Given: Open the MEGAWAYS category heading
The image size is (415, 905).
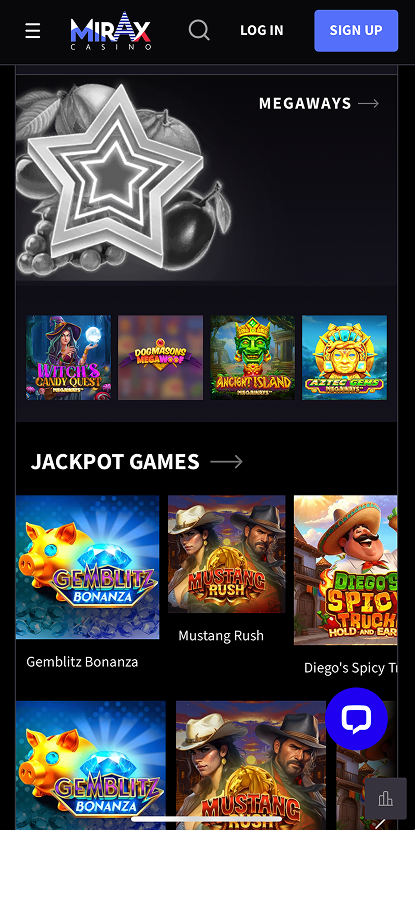Looking at the screenshot, I should point(305,103).
